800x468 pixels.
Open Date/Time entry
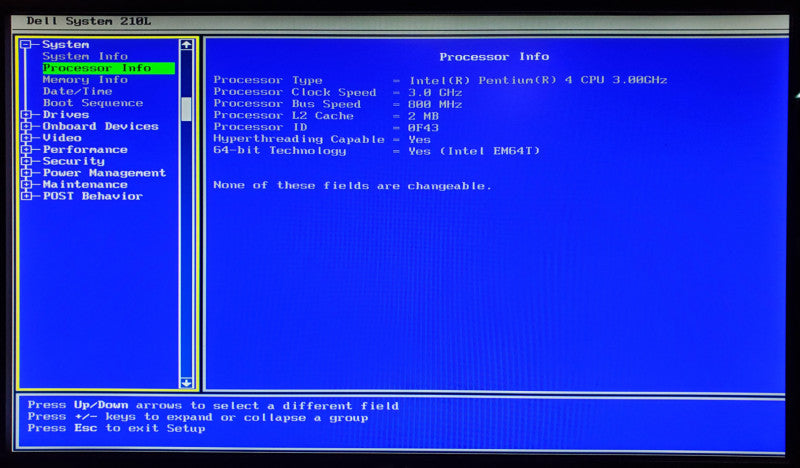[x=77, y=91]
